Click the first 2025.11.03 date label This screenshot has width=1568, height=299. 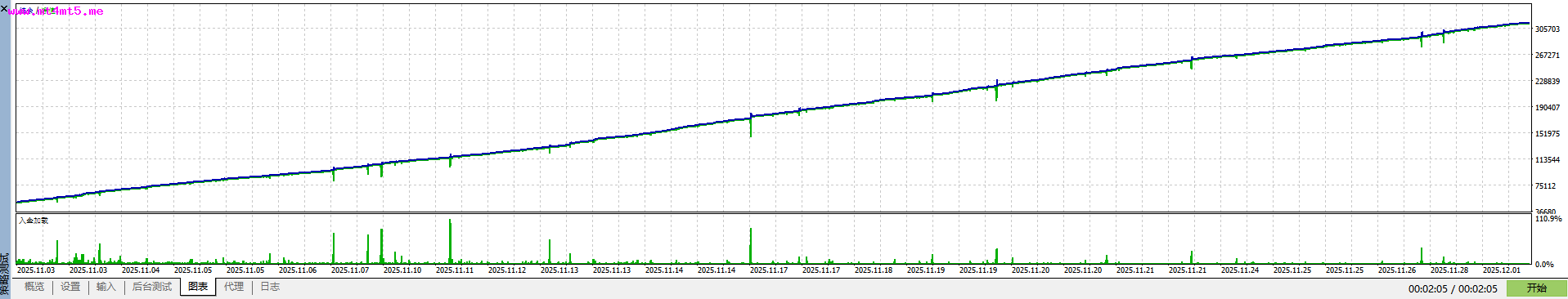pos(36,270)
